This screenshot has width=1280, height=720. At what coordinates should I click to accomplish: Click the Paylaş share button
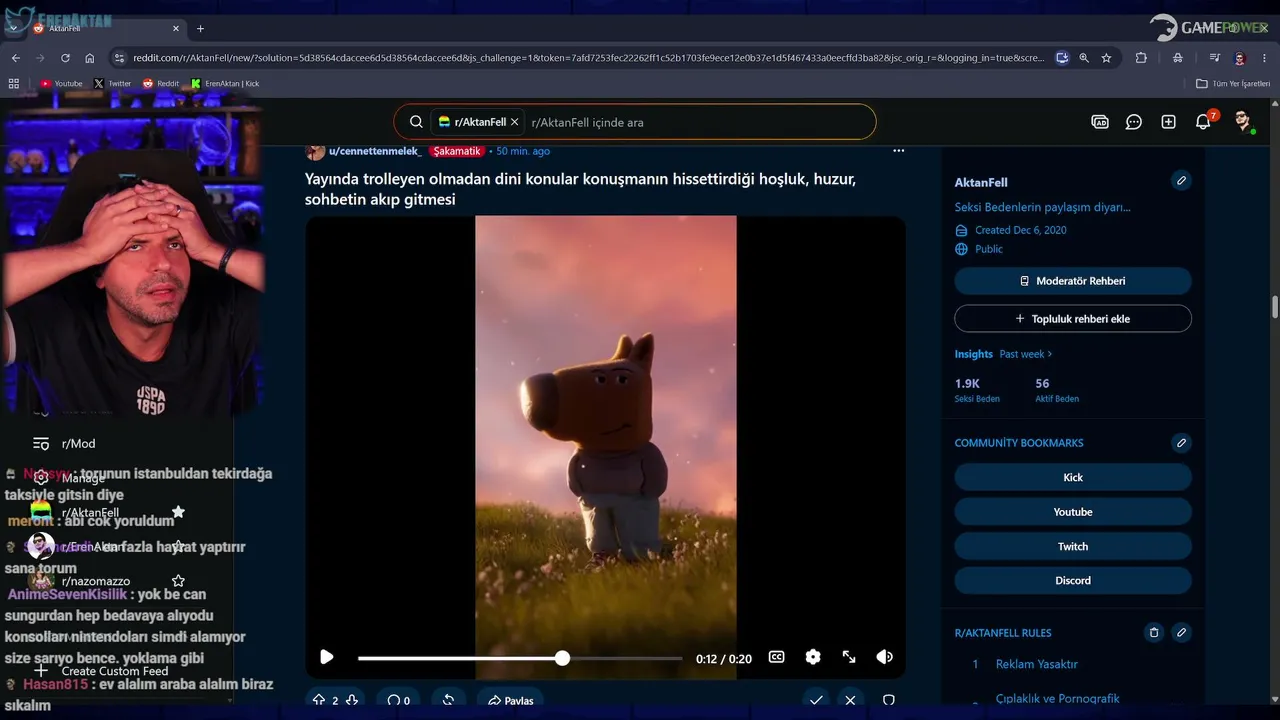[x=511, y=700]
